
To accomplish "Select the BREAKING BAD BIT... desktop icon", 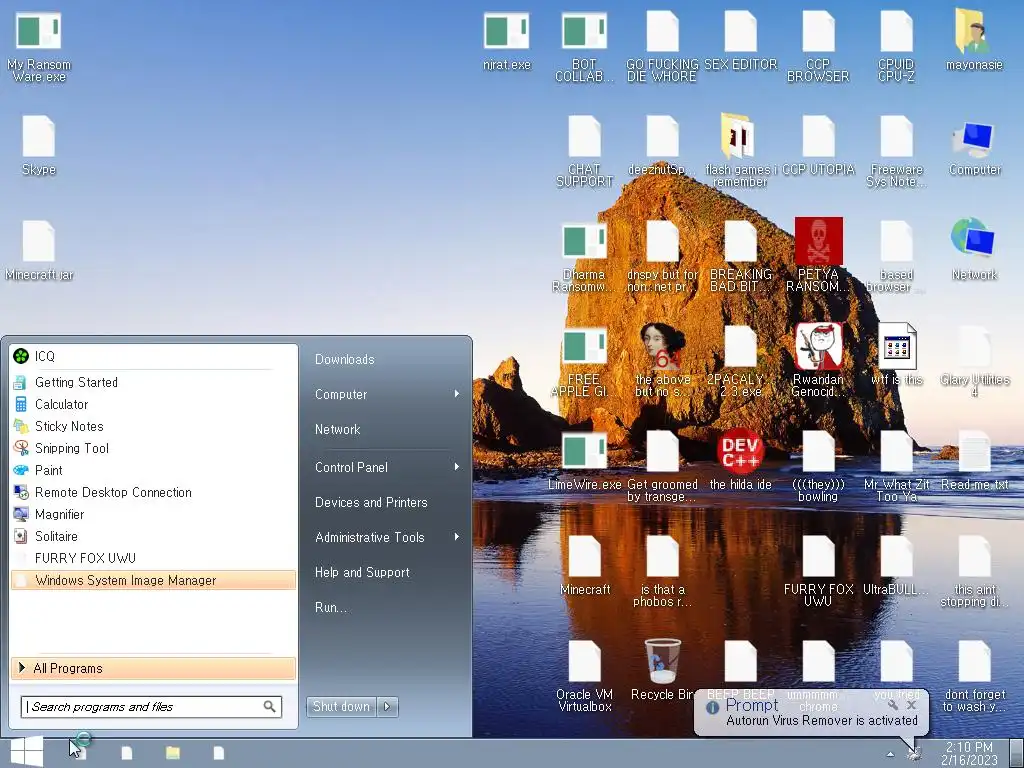I will click(x=740, y=256).
